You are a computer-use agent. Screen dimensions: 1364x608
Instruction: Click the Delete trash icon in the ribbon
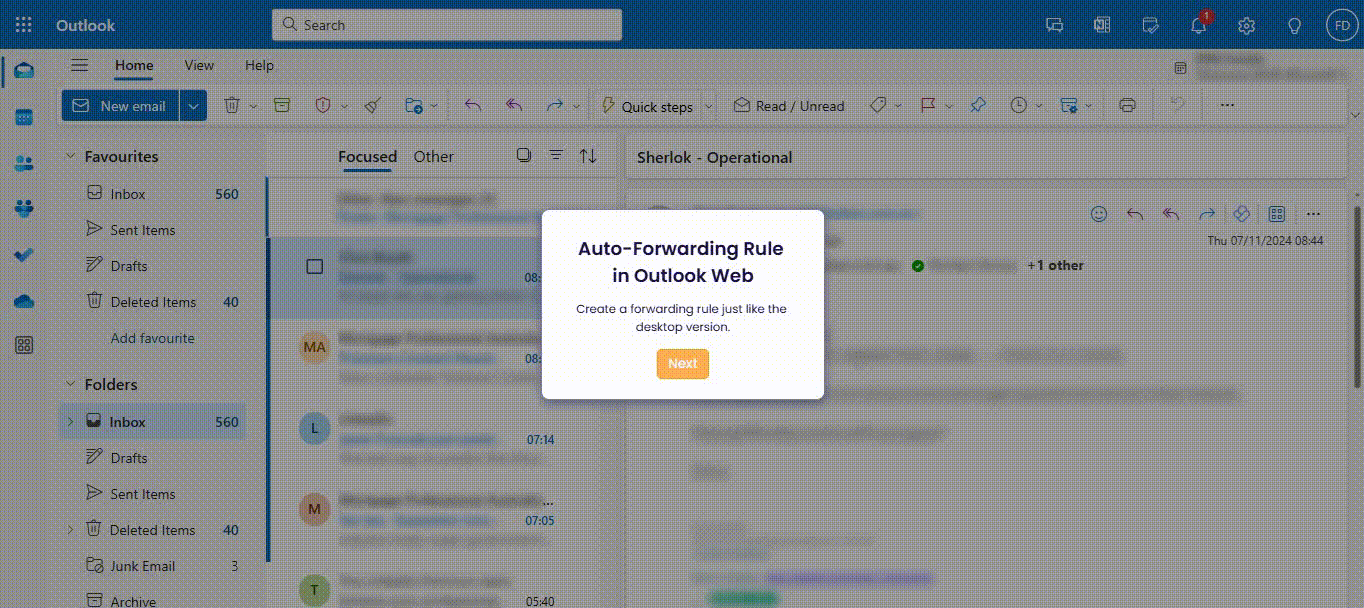[x=231, y=105]
